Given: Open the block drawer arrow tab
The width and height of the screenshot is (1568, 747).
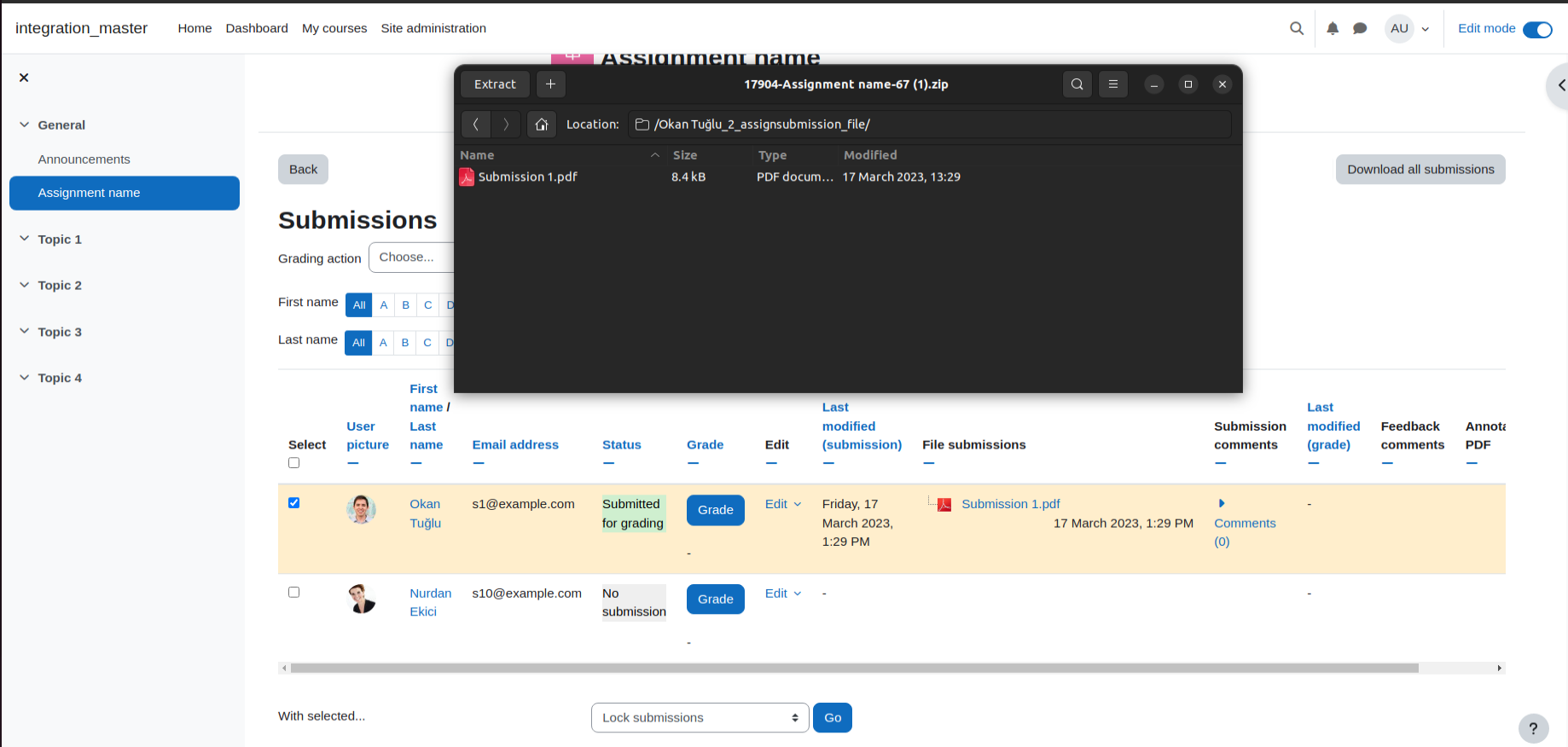Looking at the screenshot, I should point(1559,85).
